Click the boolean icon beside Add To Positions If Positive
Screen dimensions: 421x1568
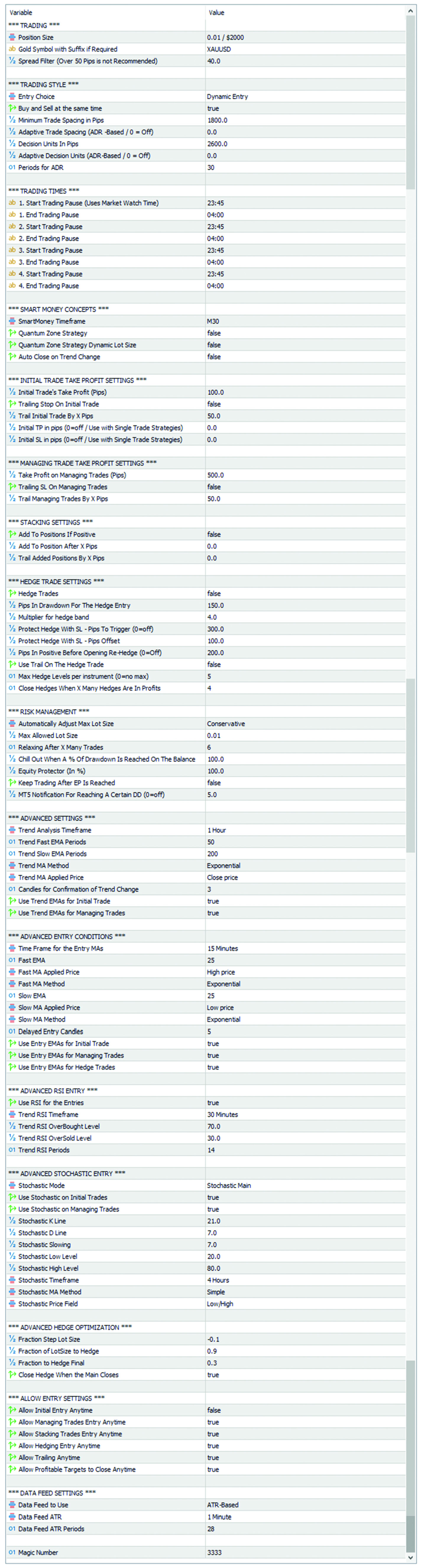(x=12, y=534)
